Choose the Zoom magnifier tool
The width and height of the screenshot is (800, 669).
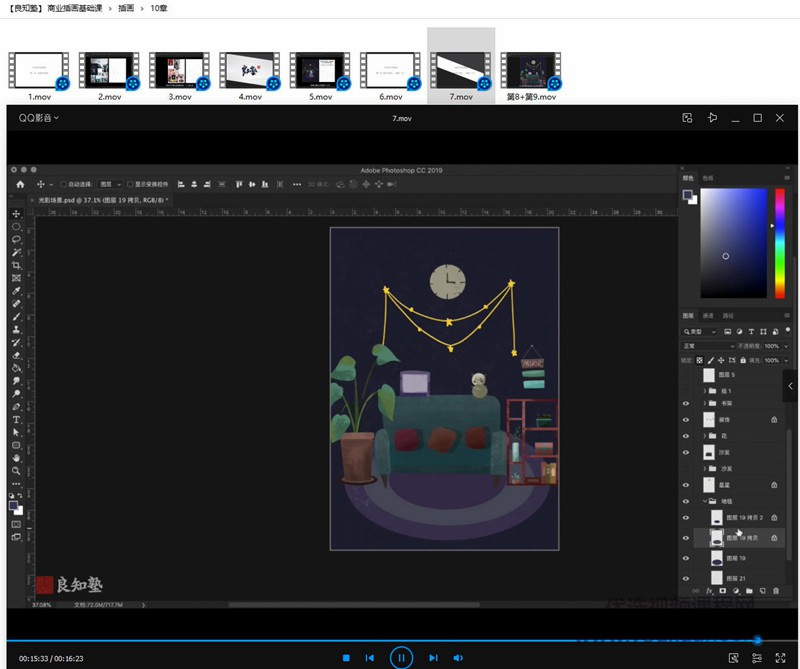(x=17, y=470)
